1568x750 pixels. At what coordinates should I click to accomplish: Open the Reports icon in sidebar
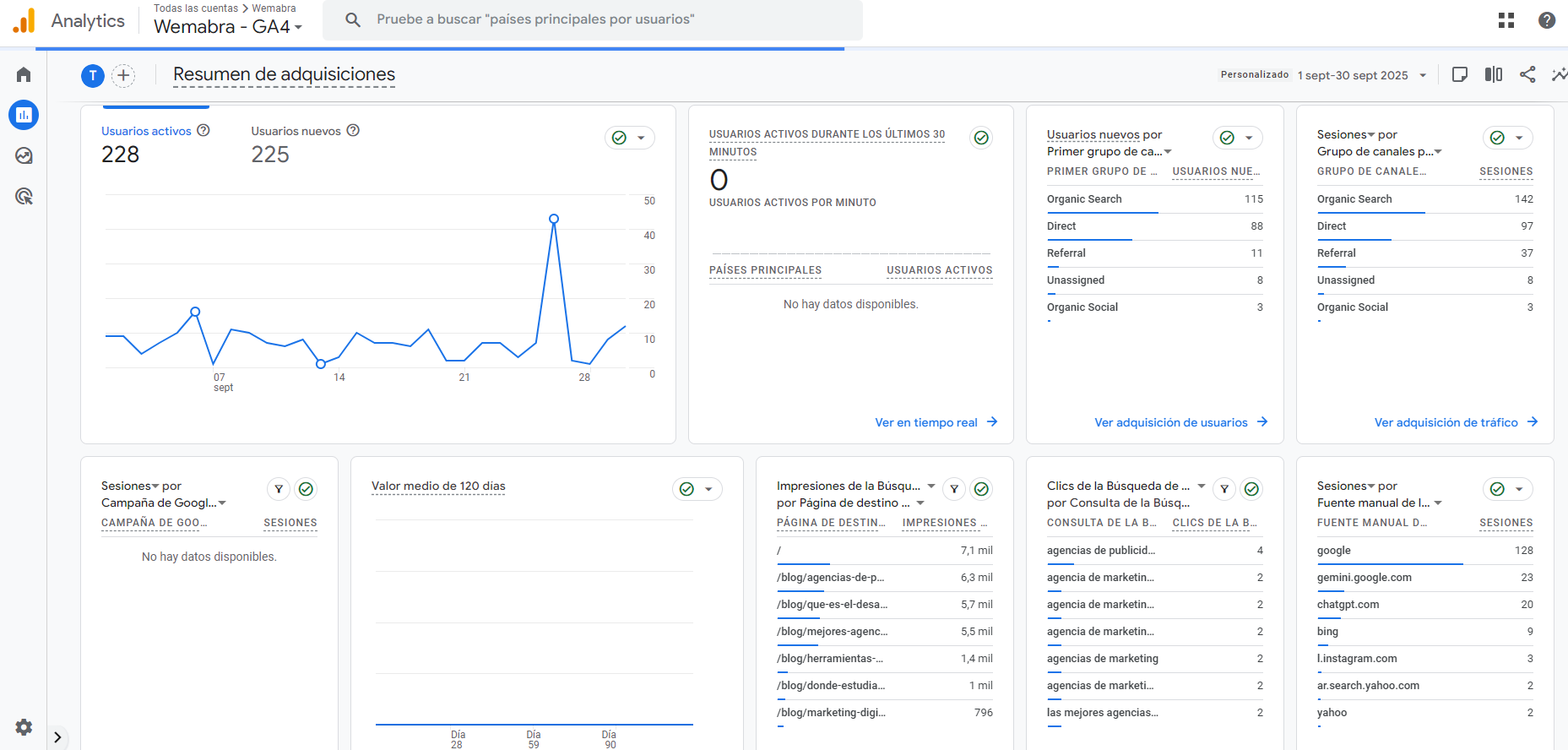click(x=24, y=115)
